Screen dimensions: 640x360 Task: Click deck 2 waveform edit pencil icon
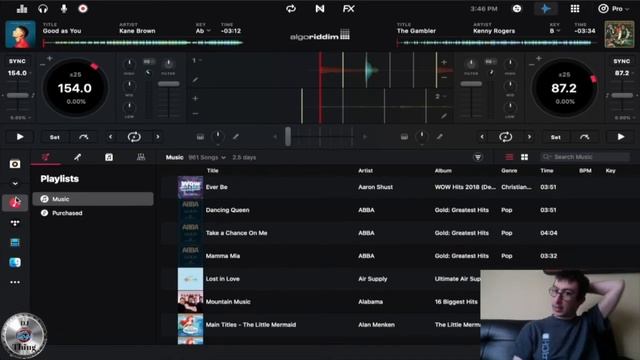click(444, 116)
